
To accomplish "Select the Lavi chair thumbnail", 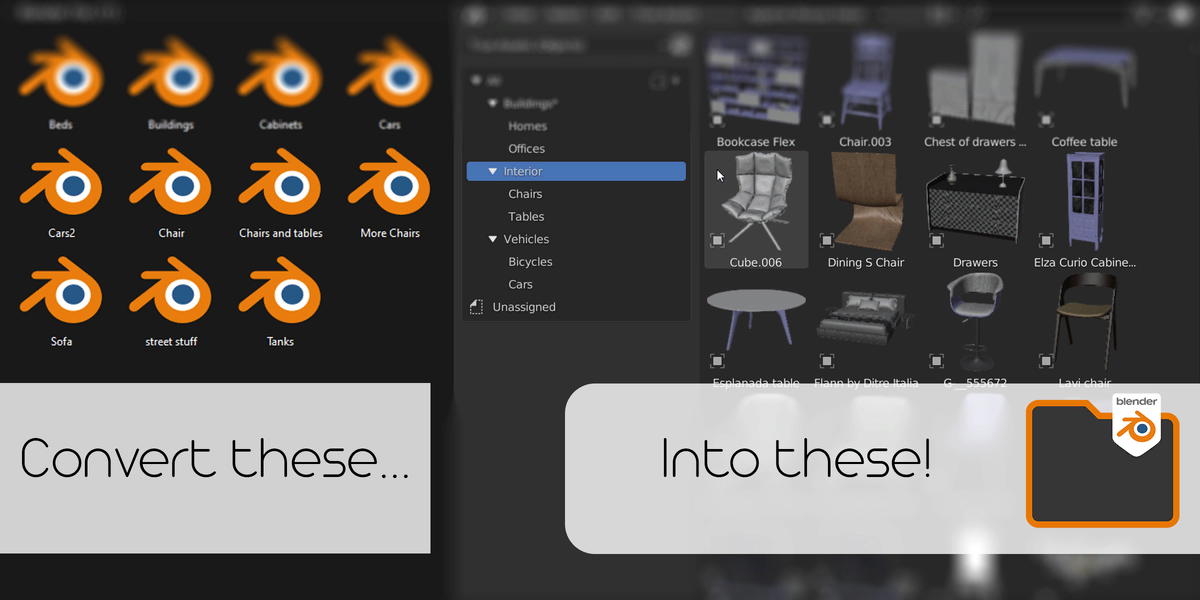I will pyautogui.click(x=1084, y=322).
